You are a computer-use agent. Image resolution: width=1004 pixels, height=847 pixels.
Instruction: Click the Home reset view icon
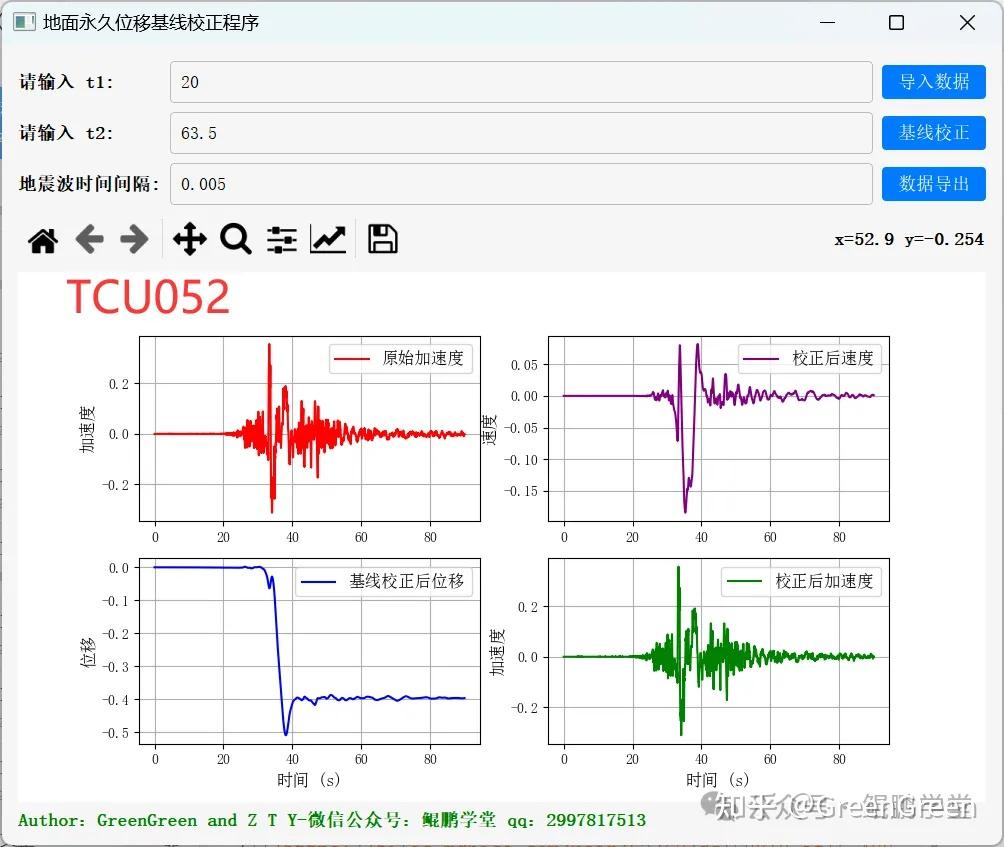(x=42, y=239)
